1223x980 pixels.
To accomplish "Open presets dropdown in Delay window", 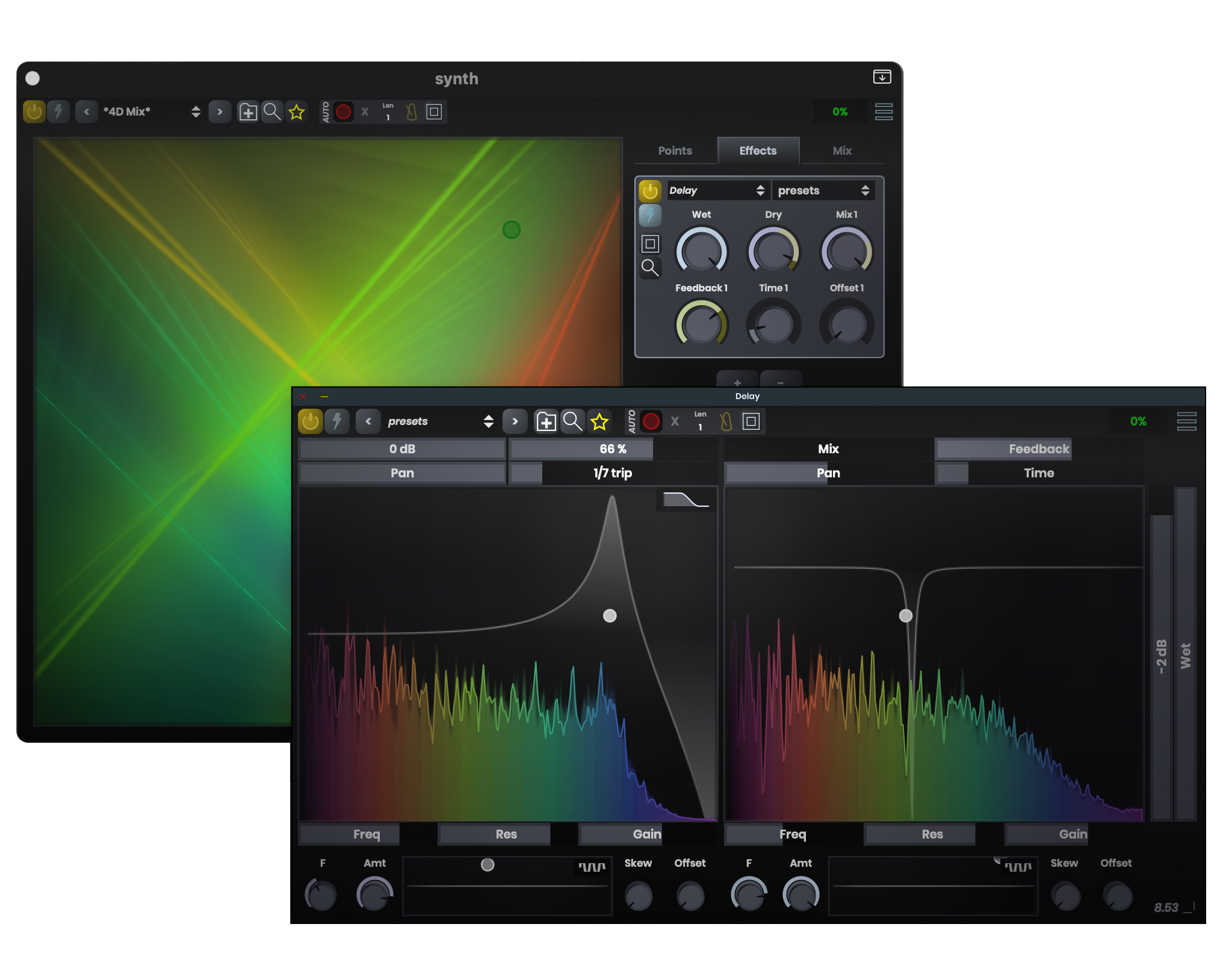I will 441,421.
